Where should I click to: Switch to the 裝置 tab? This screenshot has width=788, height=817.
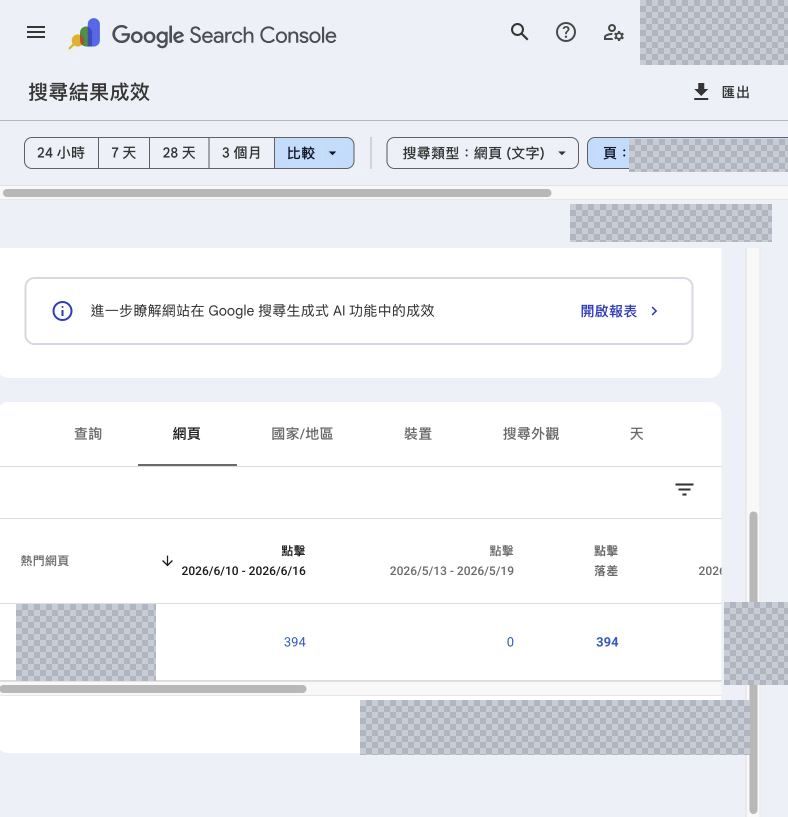(418, 434)
